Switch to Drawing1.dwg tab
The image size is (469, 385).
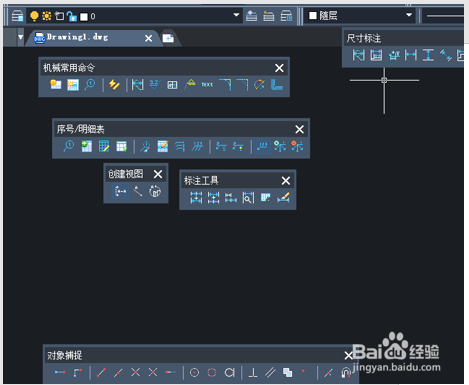[77, 37]
